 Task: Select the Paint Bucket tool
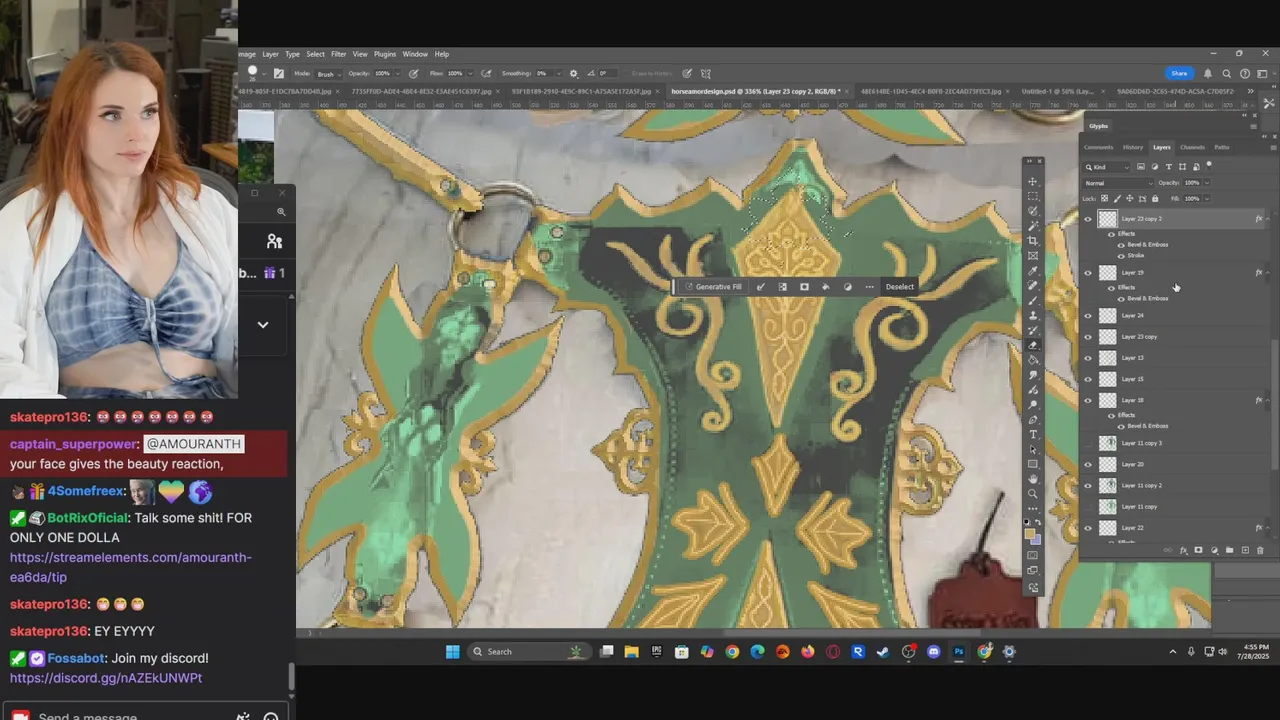[1033, 359]
